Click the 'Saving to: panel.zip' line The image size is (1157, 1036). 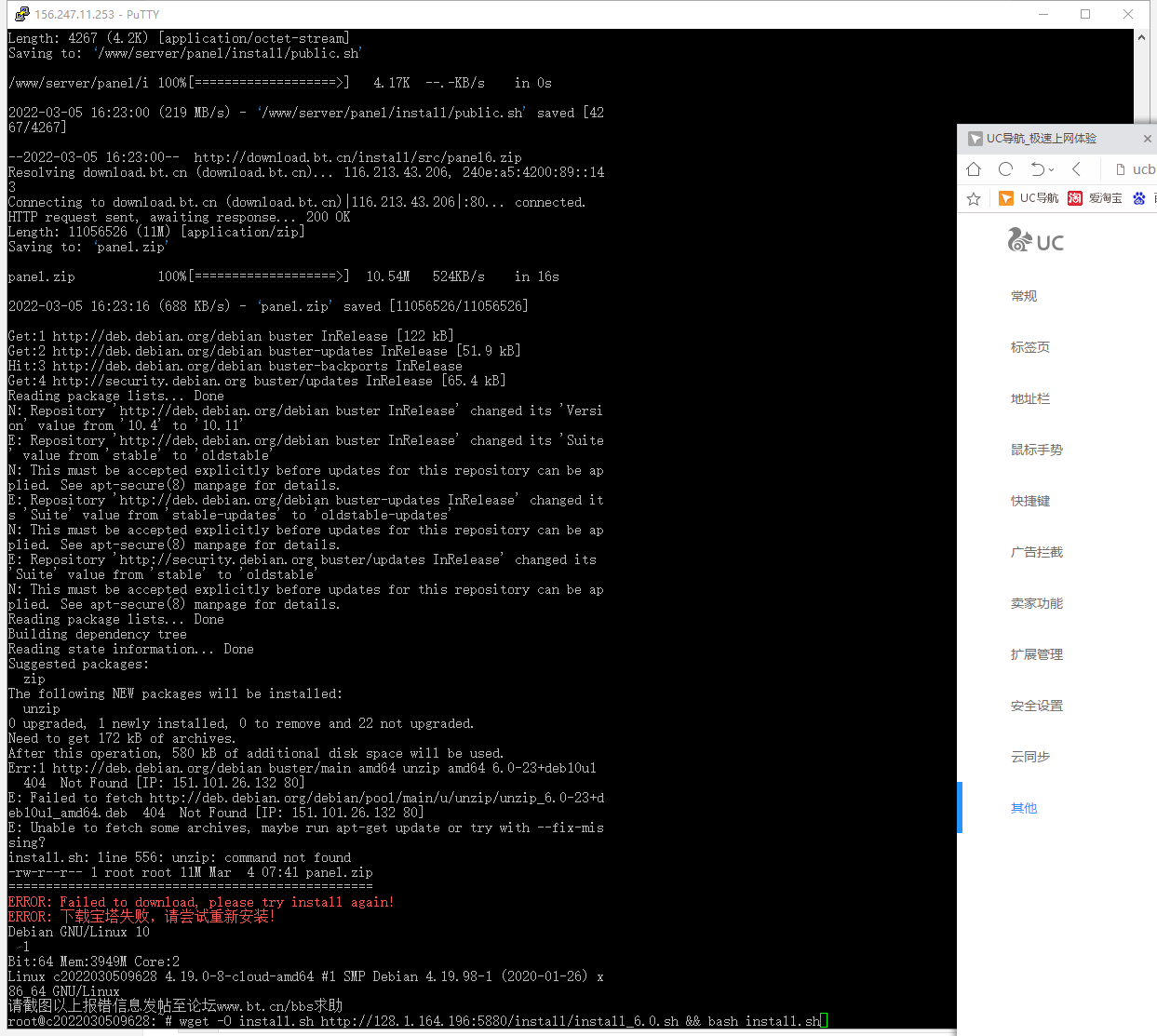tap(88, 247)
